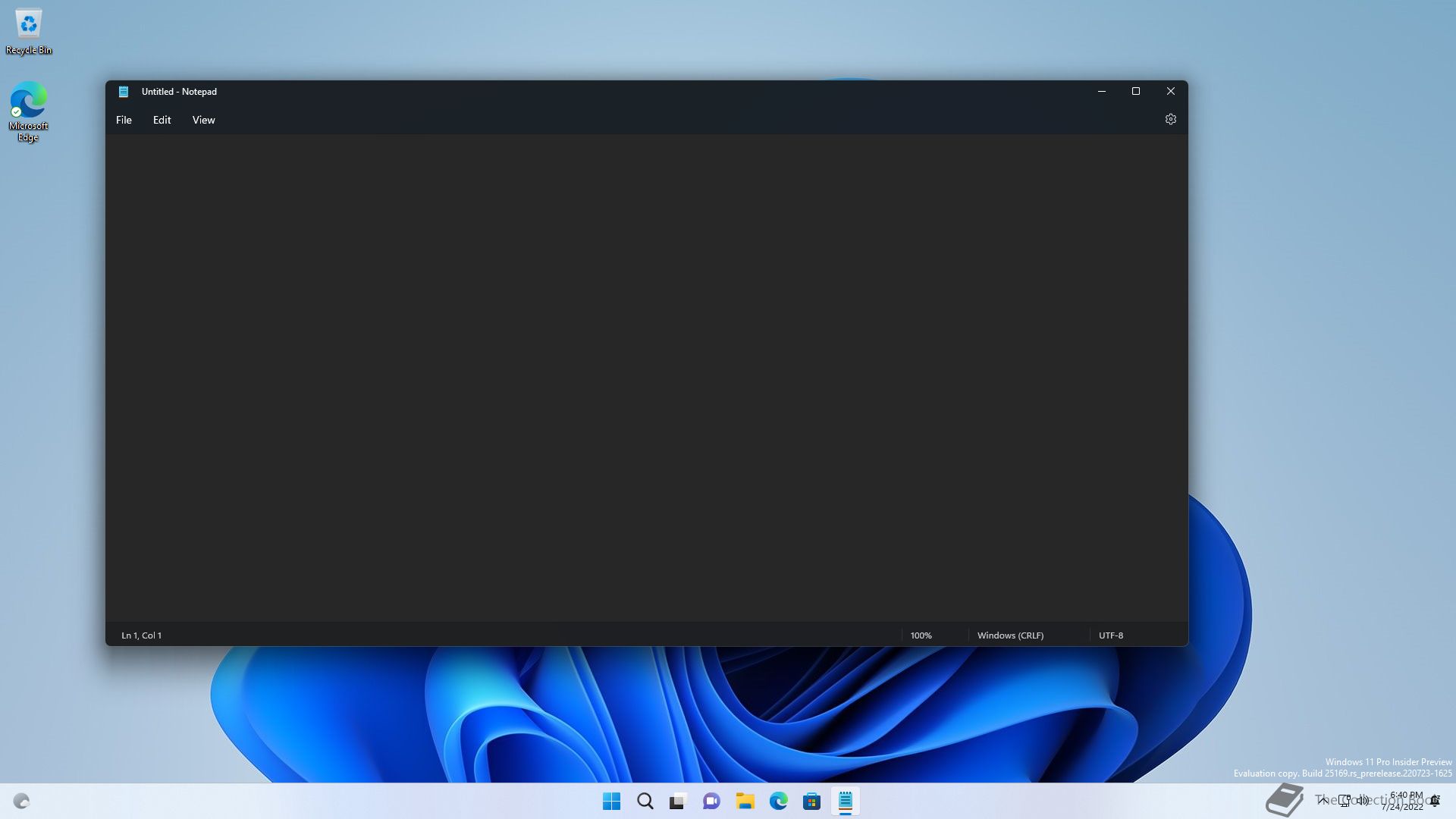Open the Edit menu

click(162, 120)
